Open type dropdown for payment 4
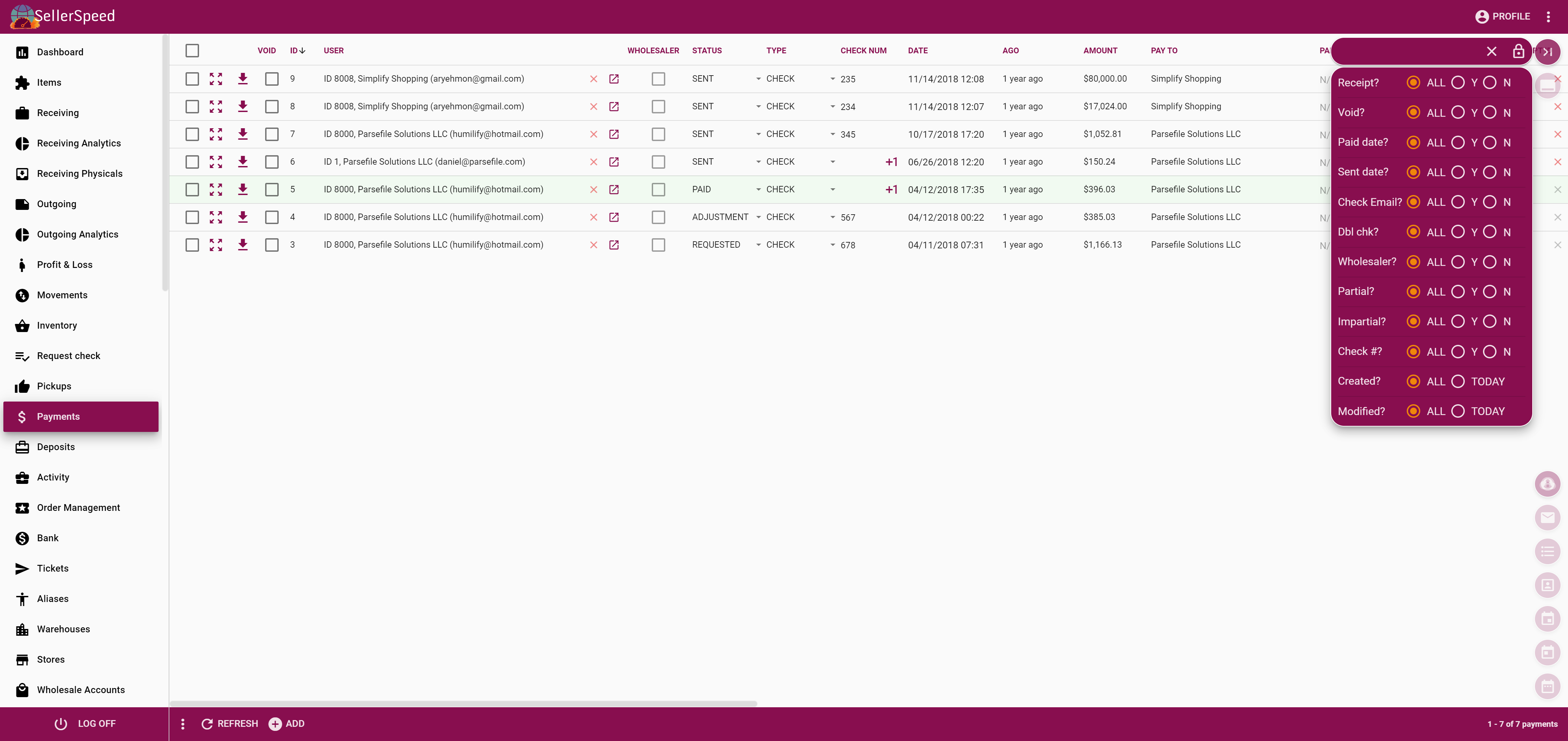This screenshot has width=1568, height=741. [x=833, y=217]
